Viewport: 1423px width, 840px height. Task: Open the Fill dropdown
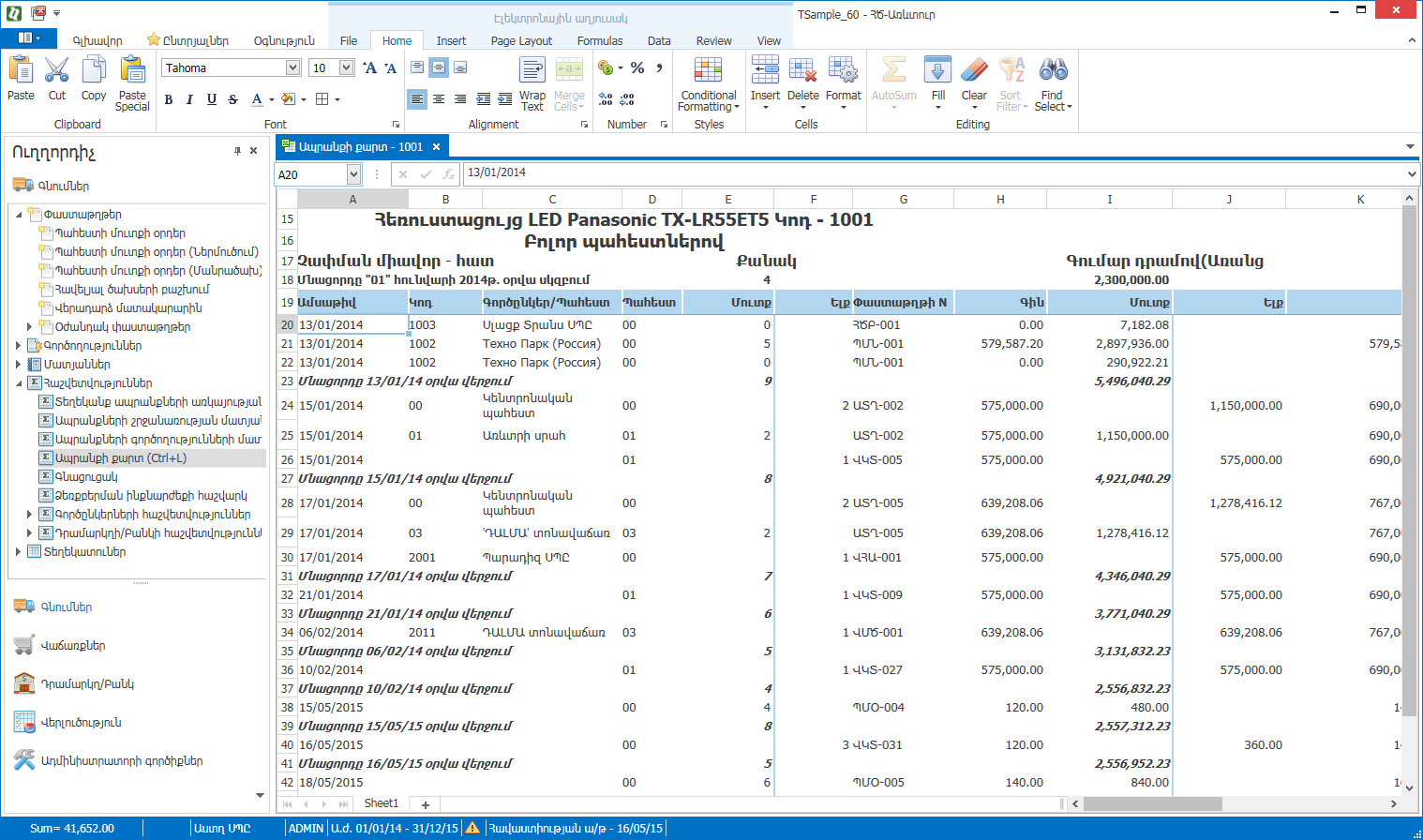938,83
